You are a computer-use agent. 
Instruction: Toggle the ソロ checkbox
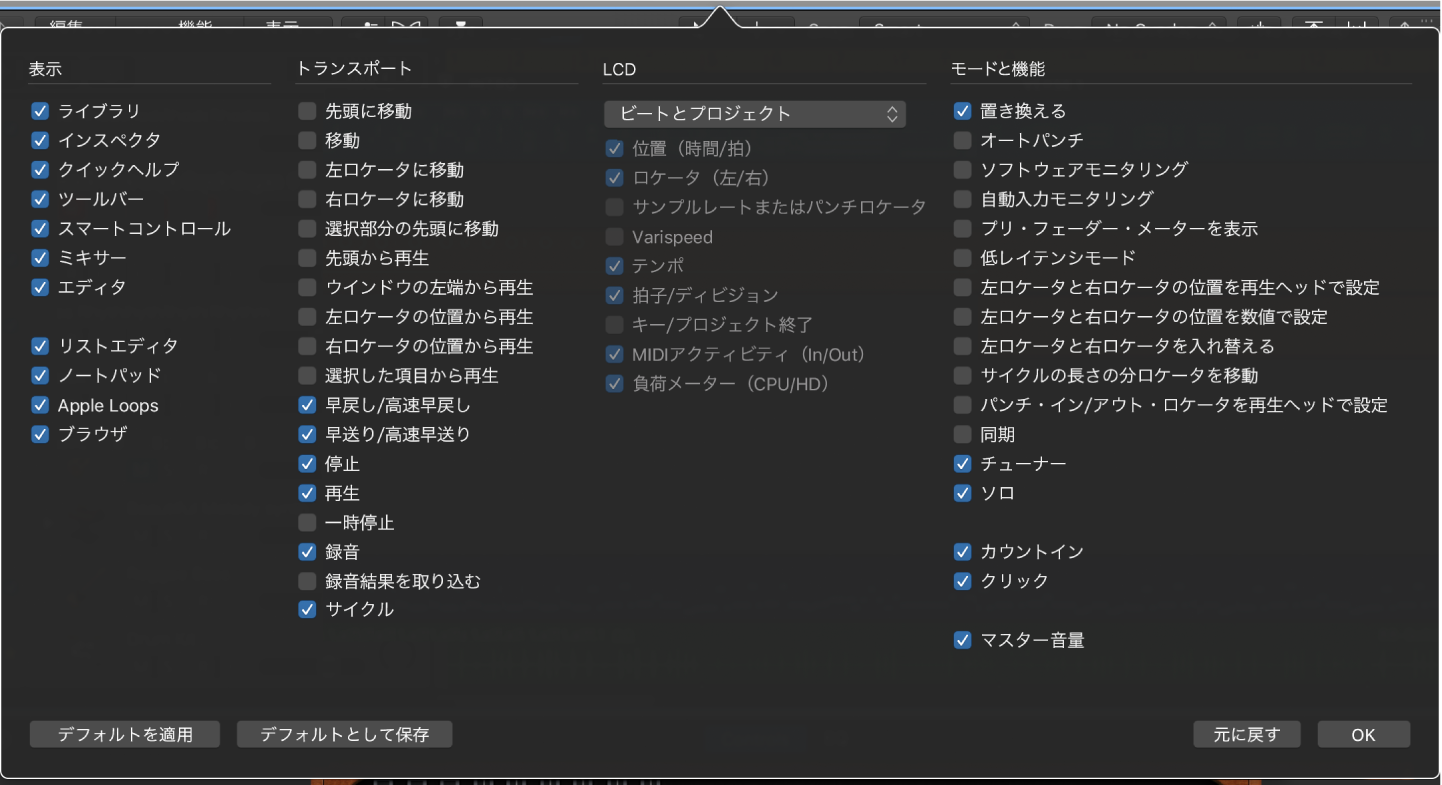[962, 493]
